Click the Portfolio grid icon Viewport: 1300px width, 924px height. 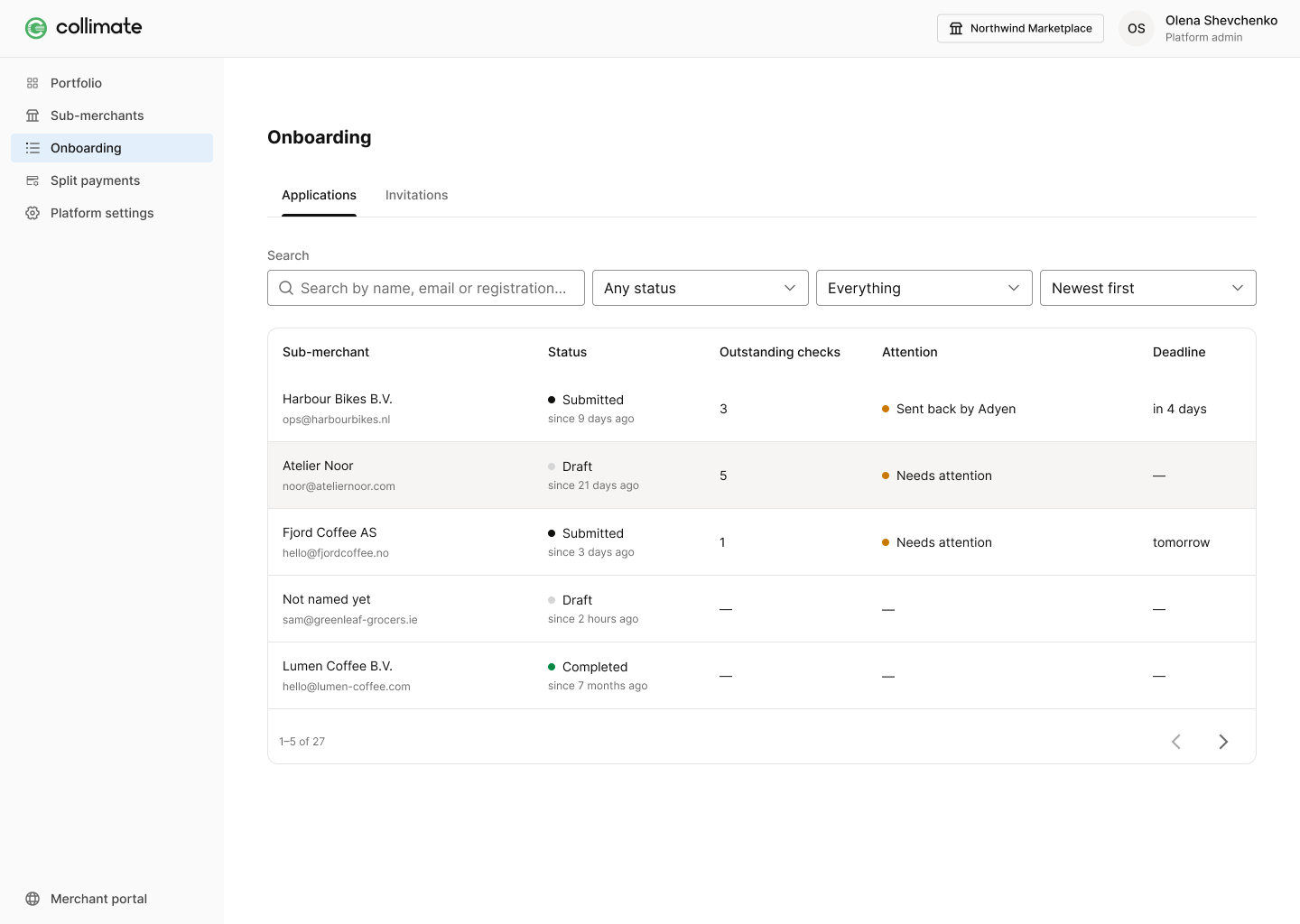point(32,83)
